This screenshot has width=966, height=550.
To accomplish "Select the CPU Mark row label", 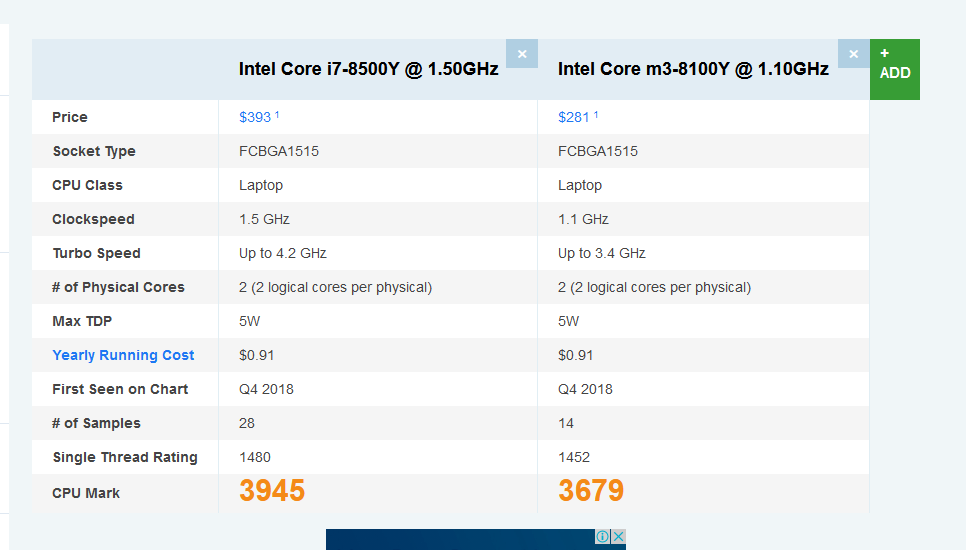I will tap(86, 493).
